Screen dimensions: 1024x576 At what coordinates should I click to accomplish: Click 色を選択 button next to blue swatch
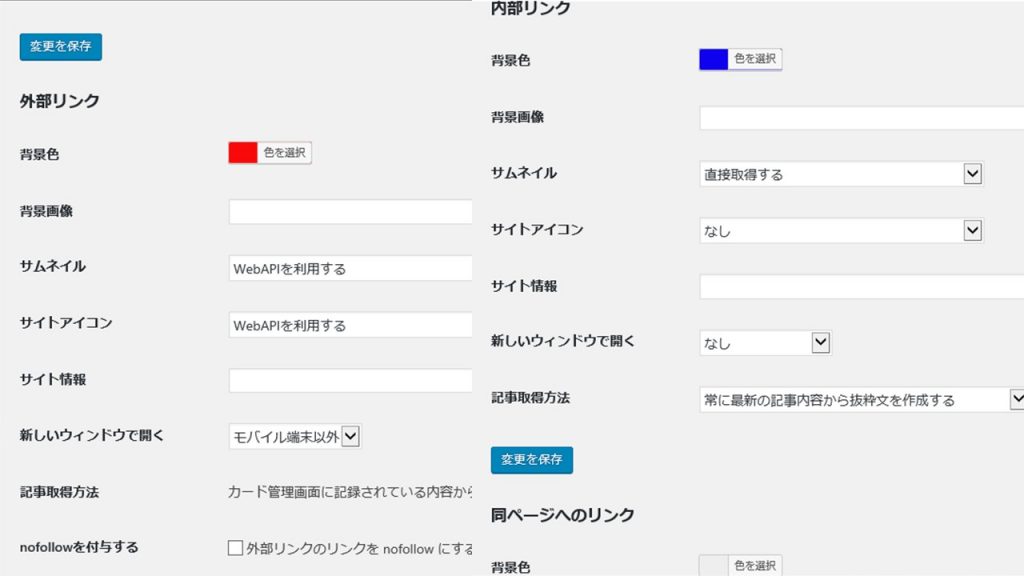click(755, 59)
